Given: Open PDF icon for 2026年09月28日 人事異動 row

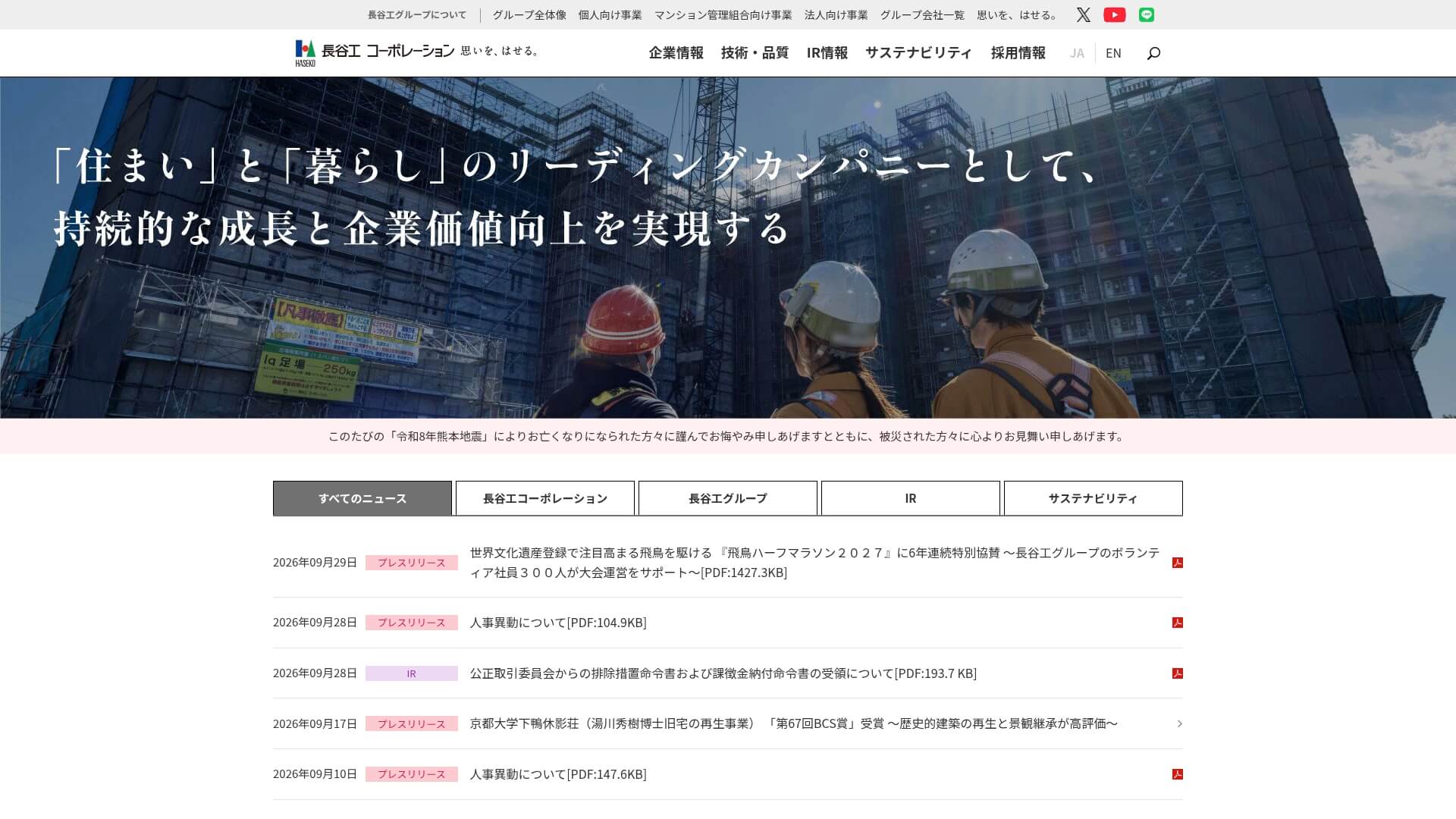Looking at the screenshot, I should pyautogui.click(x=1177, y=623).
